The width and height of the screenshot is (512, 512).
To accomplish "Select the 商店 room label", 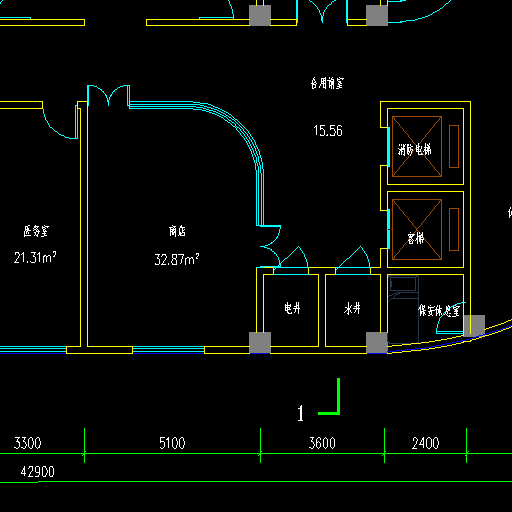I will pos(177,231).
